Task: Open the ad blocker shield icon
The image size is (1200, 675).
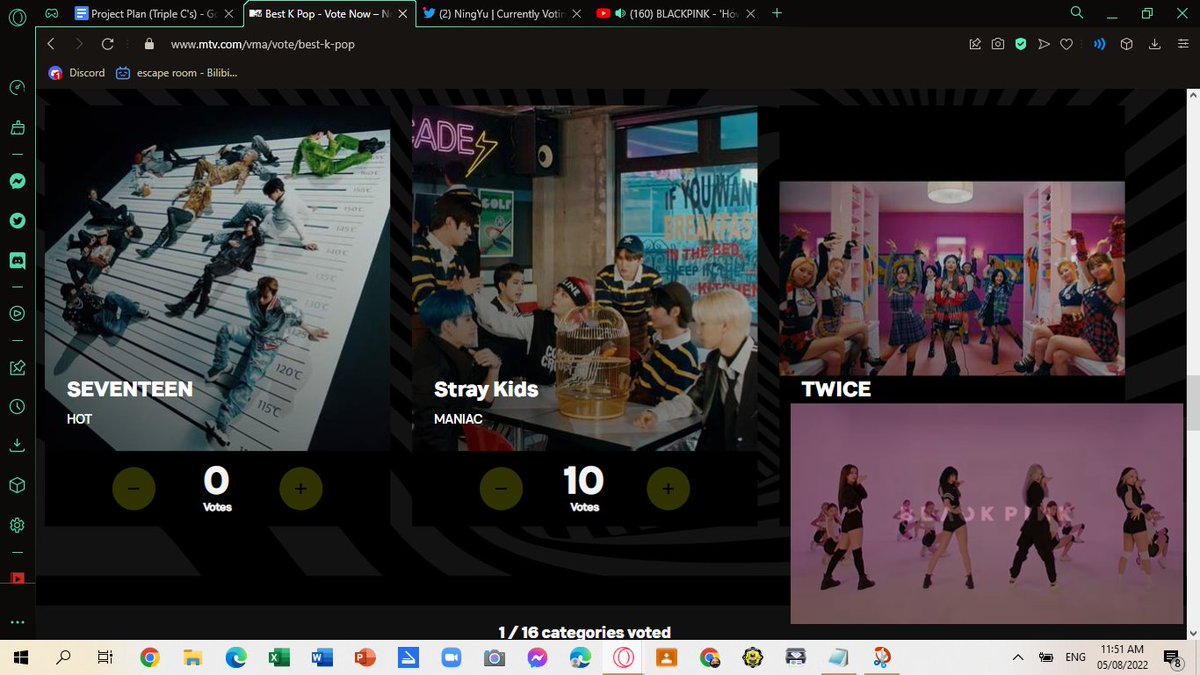Action: (x=1021, y=44)
